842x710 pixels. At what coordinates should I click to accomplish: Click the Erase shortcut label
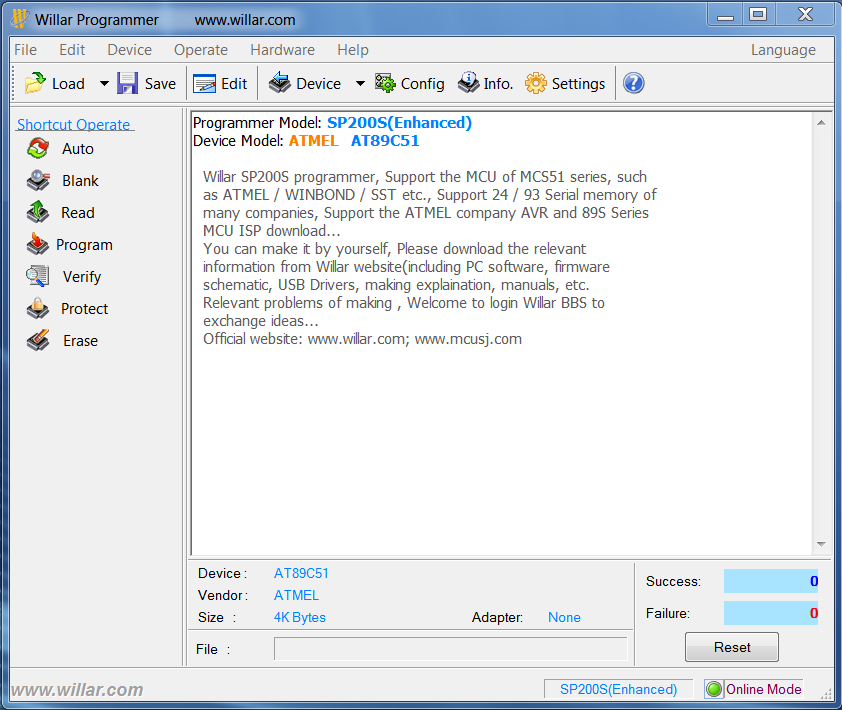81,340
